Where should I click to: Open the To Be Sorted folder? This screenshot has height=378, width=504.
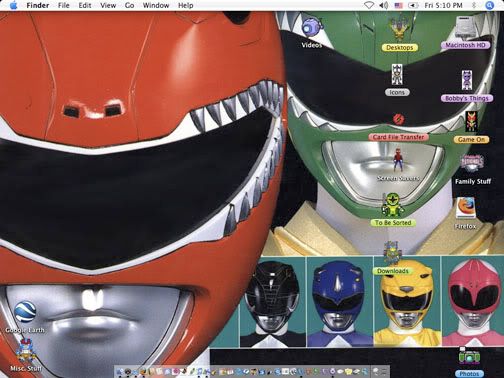click(393, 204)
